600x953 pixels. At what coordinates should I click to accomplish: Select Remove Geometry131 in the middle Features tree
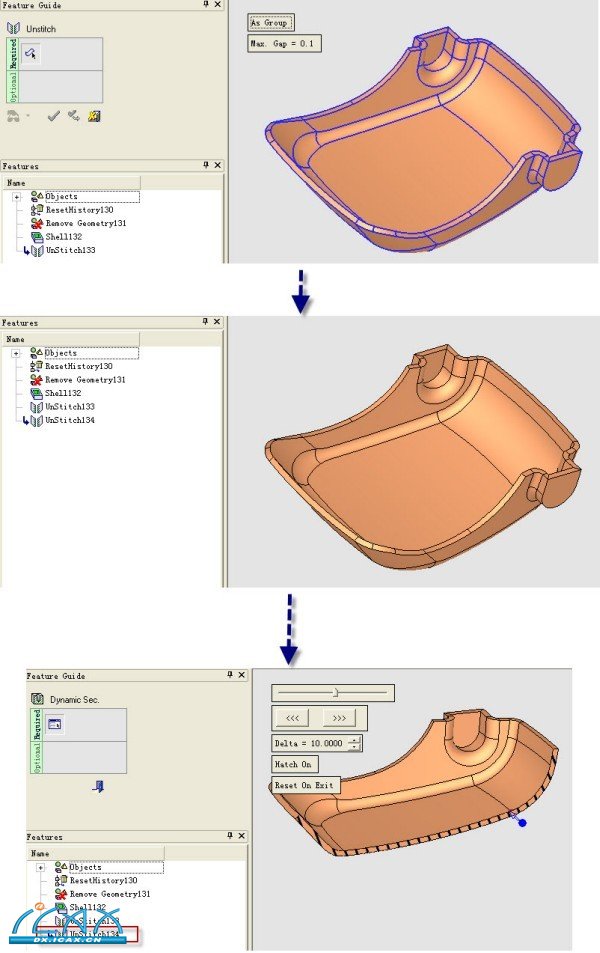pos(86,379)
